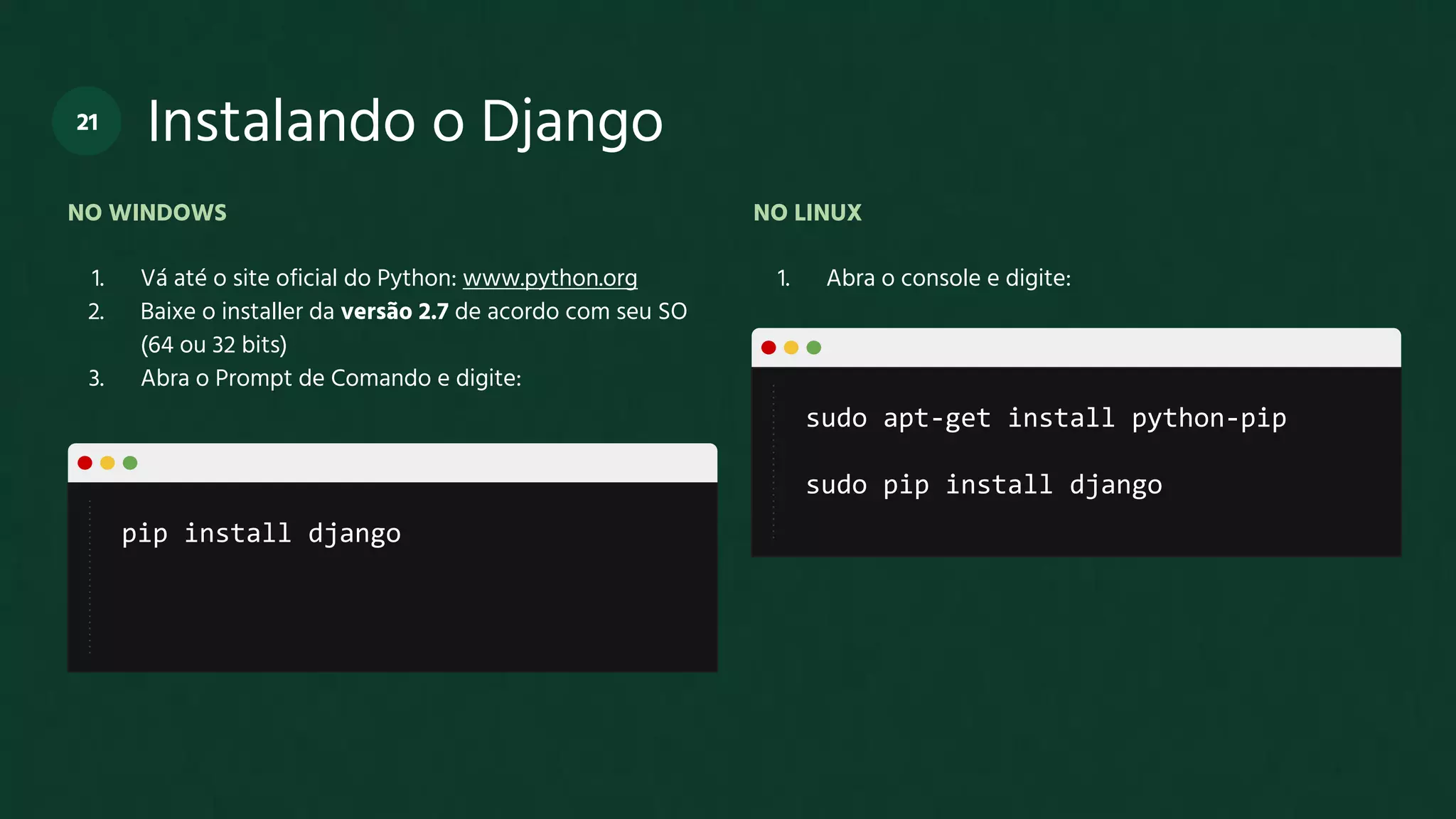
Task: Click yellow dot in Windows terminal mockup
Action: pyautogui.click(x=107, y=463)
